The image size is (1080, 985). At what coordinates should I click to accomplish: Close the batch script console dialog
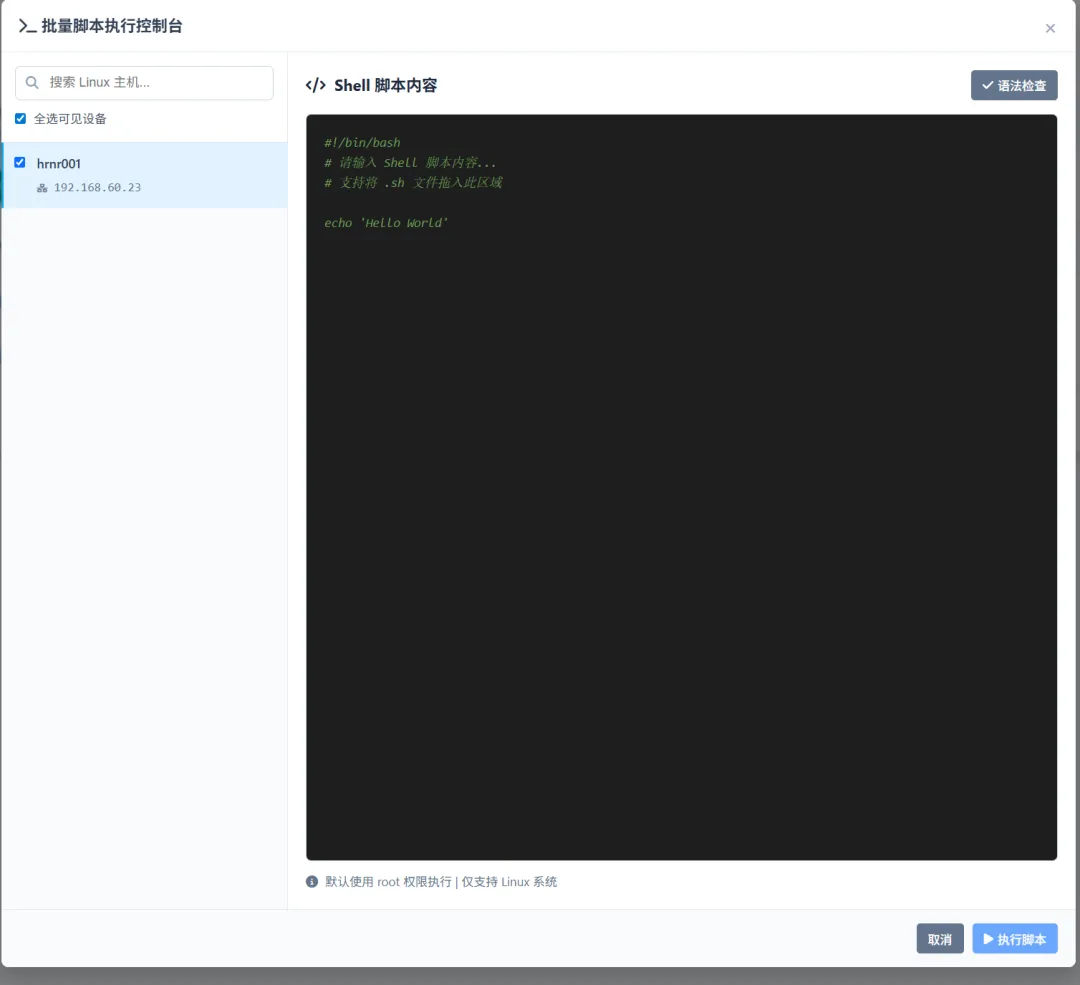tap(1050, 28)
